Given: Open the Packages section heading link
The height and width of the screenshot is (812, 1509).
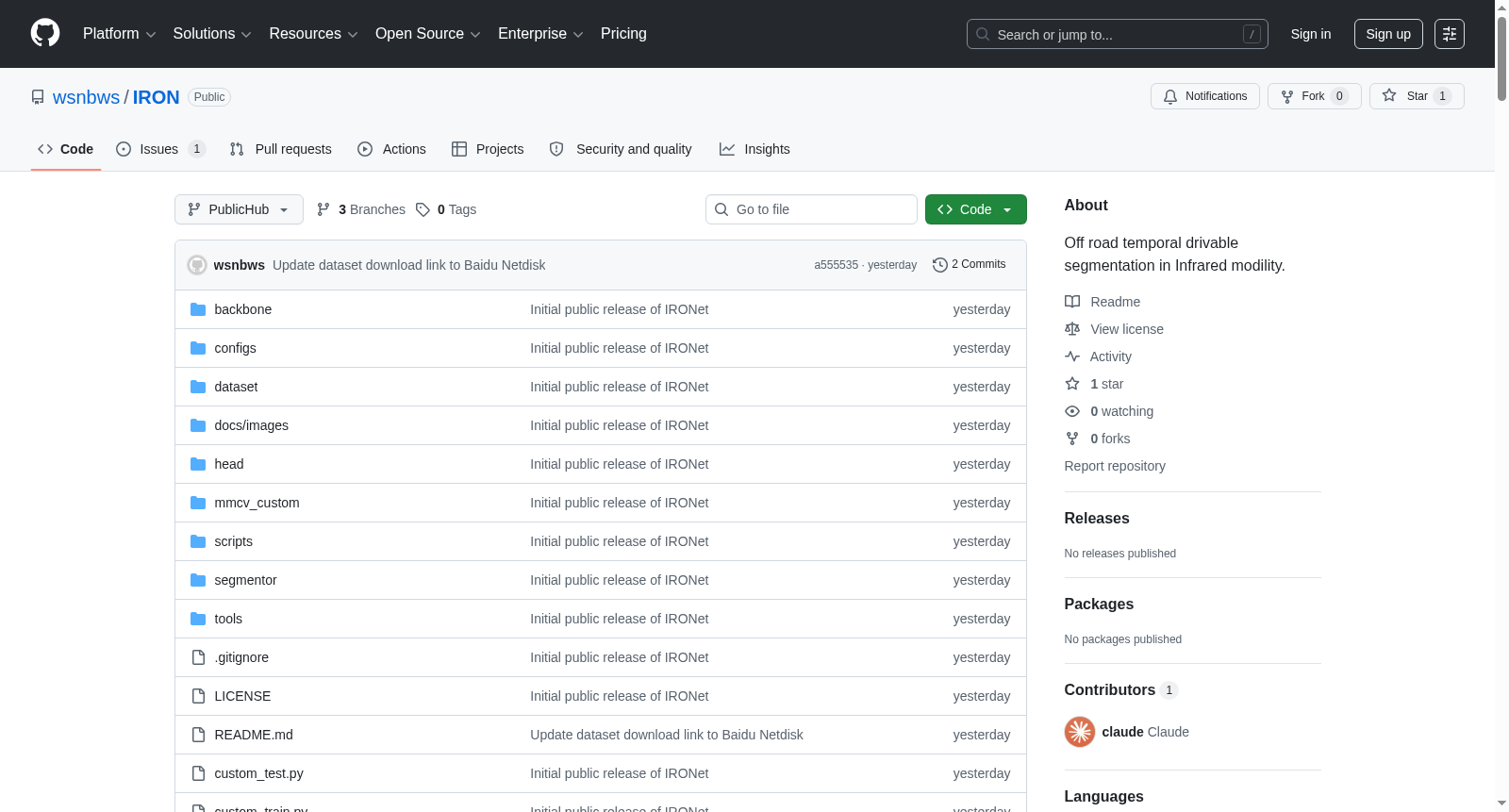Looking at the screenshot, I should (x=1099, y=605).
